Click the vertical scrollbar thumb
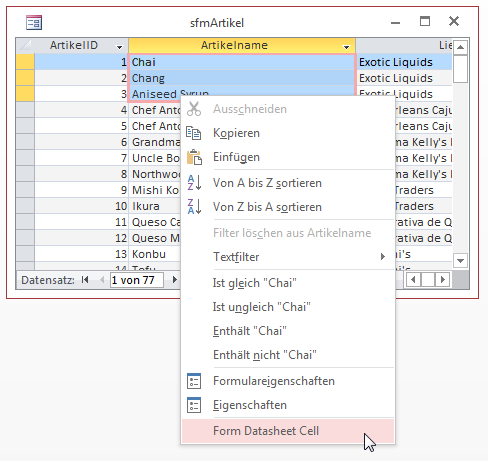Viewport: 488px width, 461px height. [x=461, y=69]
